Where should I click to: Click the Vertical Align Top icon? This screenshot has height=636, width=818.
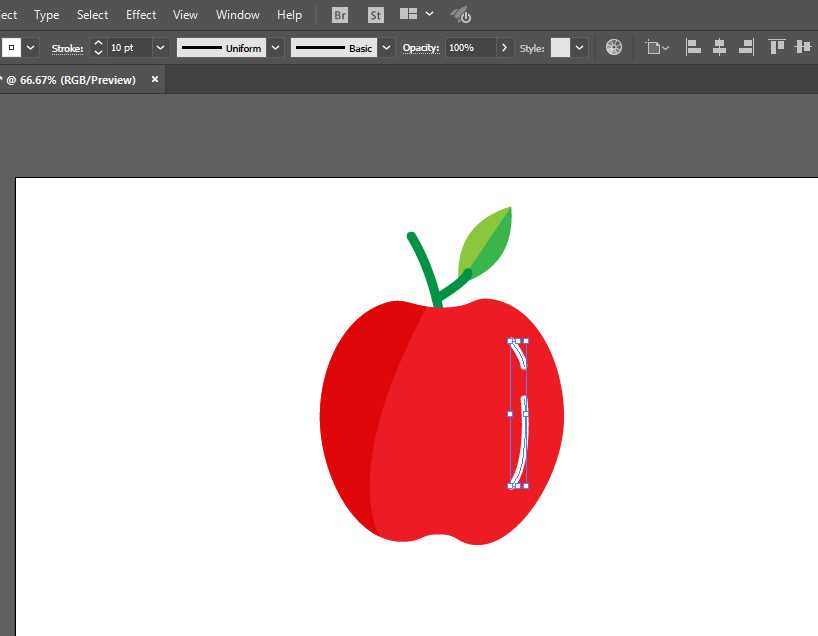[777, 47]
